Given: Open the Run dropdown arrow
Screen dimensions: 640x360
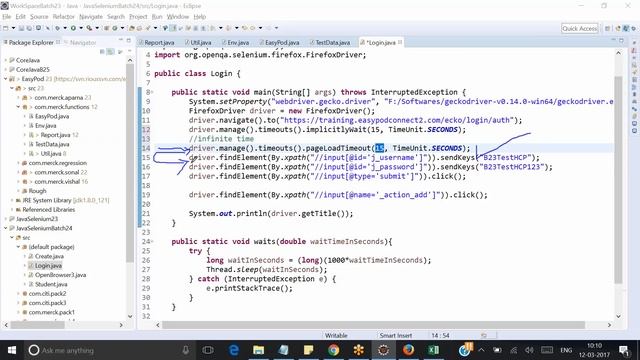Looking at the screenshot, I should coord(81,28).
